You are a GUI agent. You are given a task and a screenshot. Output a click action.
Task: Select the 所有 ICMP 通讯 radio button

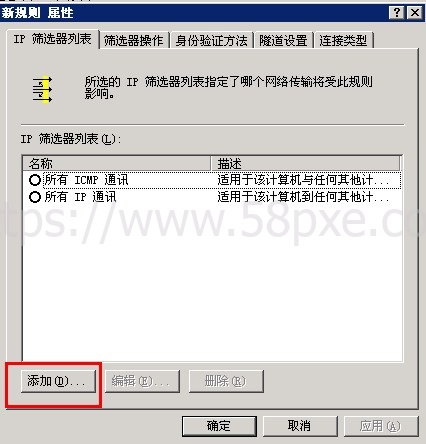tap(35, 180)
